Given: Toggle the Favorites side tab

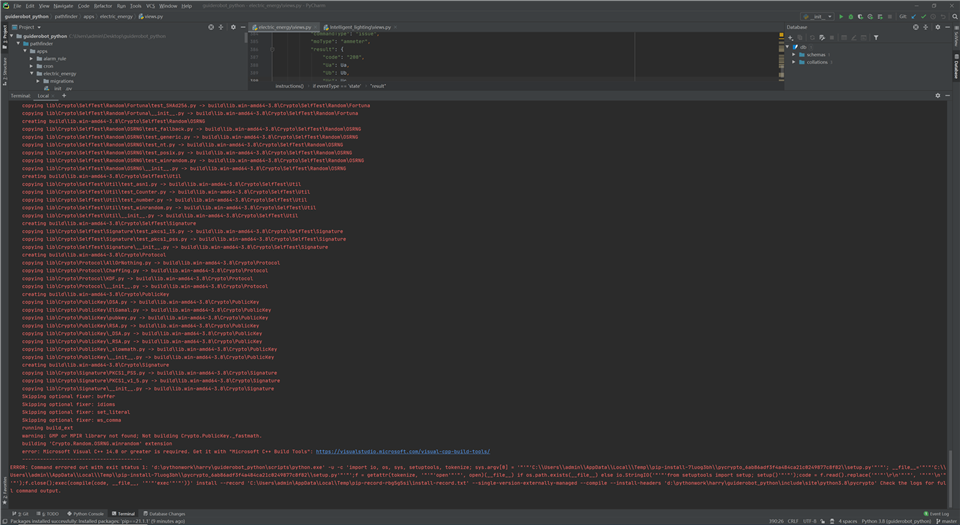Looking at the screenshot, I should 5,489.
